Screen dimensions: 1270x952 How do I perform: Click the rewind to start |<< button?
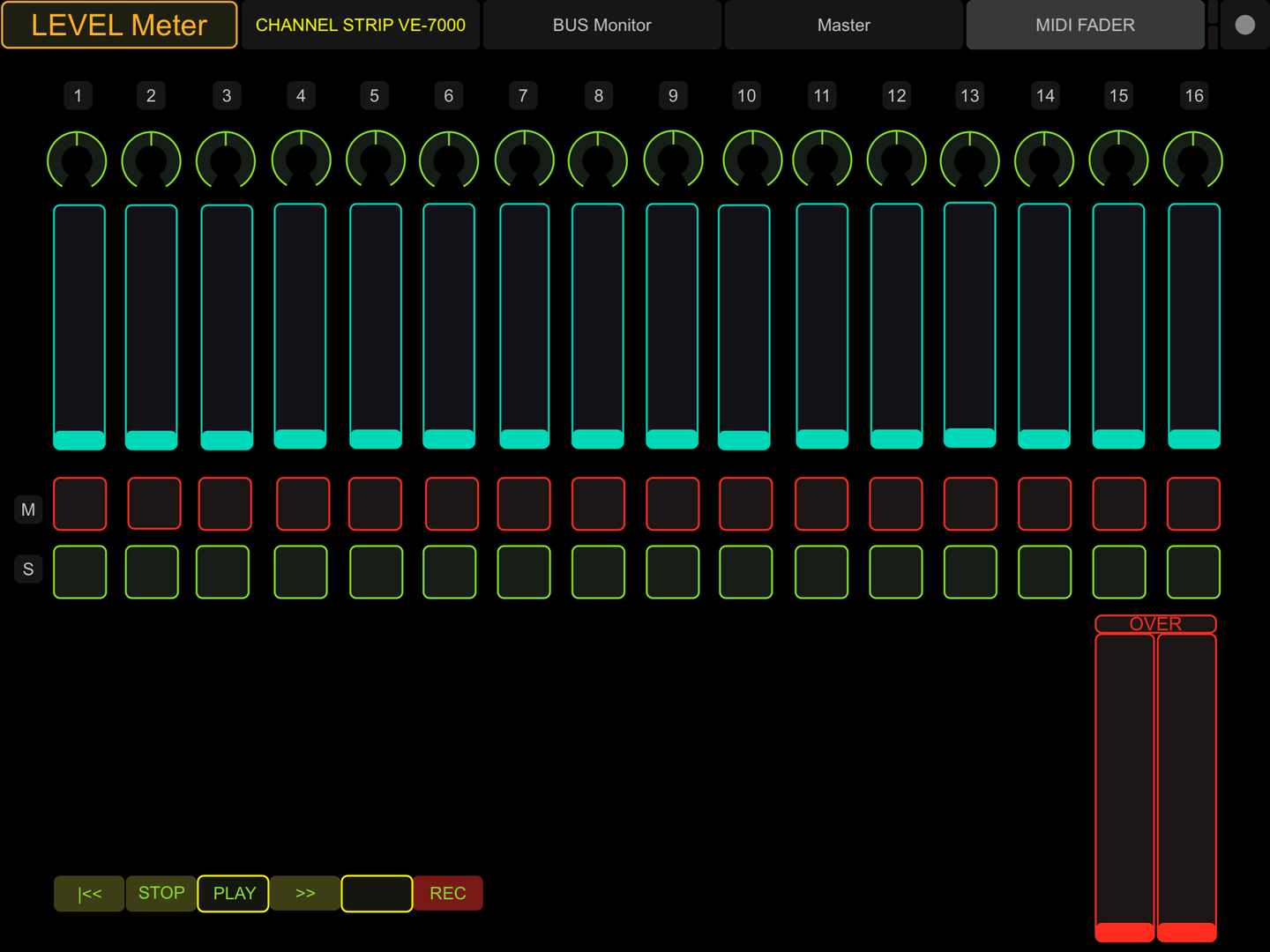click(x=89, y=893)
